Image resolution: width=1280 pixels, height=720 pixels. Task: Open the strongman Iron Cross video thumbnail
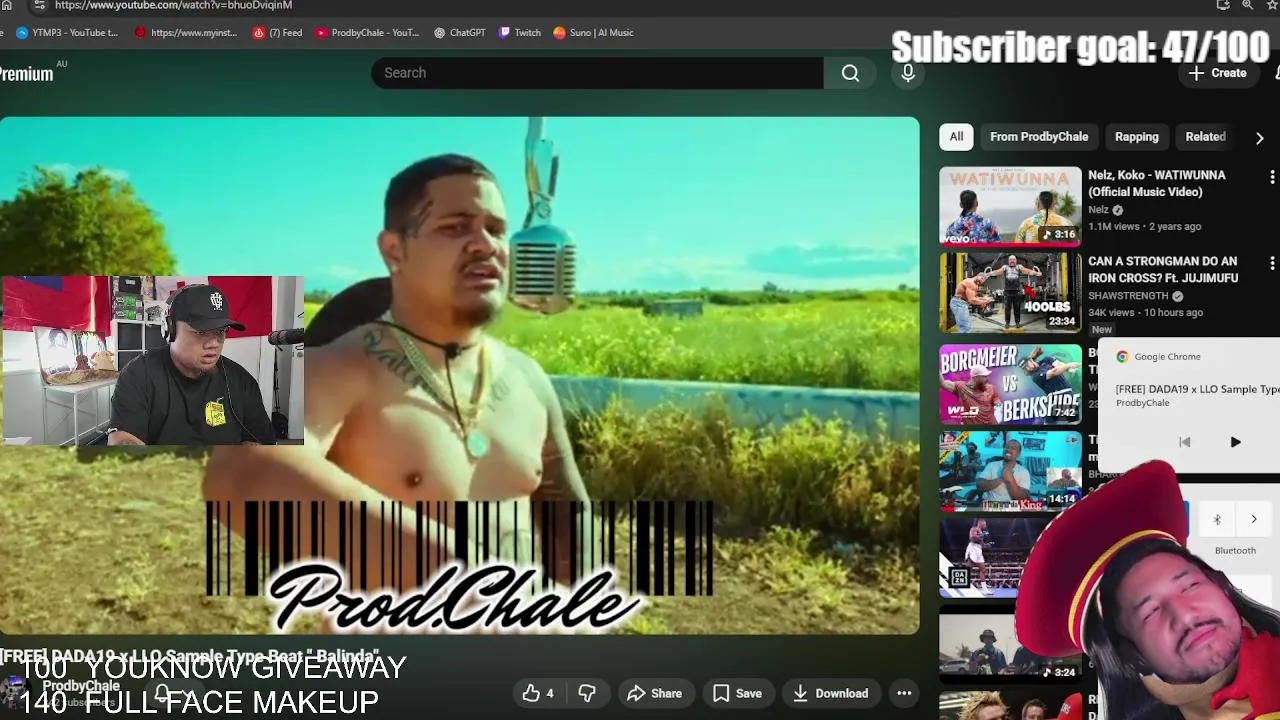coord(1010,292)
